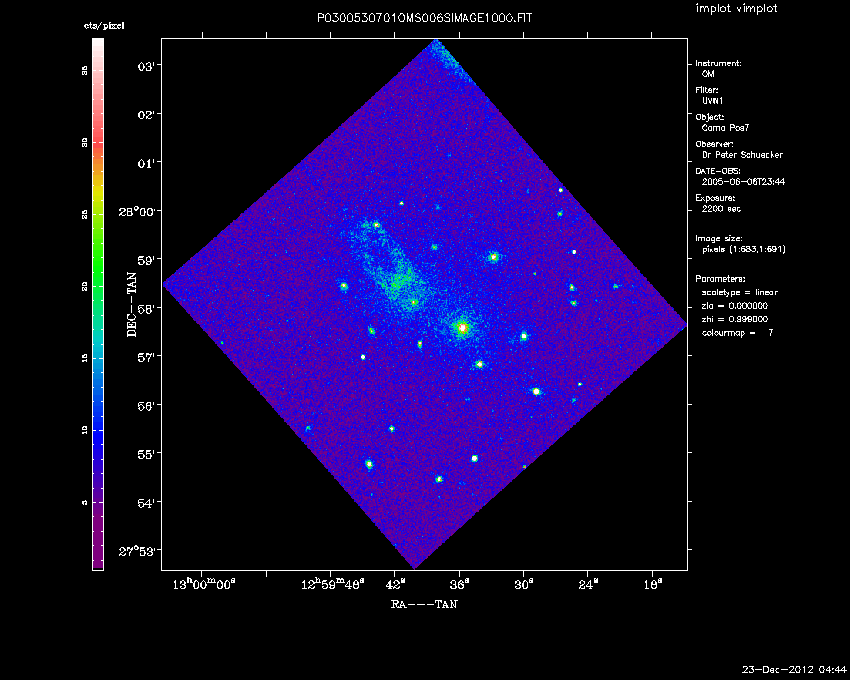
Task: Click the 12h59m48s right ascension label
Action: tap(333, 584)
